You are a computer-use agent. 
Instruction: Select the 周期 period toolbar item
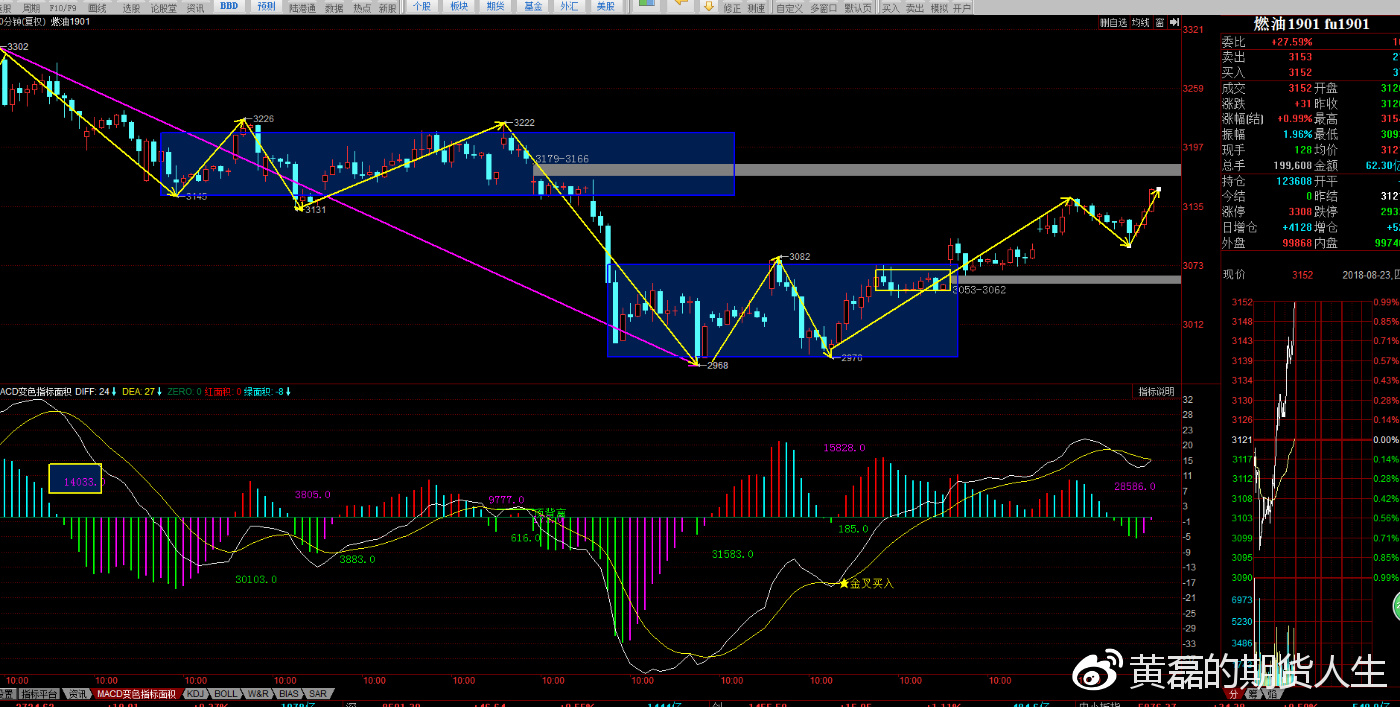coord(32,7)
